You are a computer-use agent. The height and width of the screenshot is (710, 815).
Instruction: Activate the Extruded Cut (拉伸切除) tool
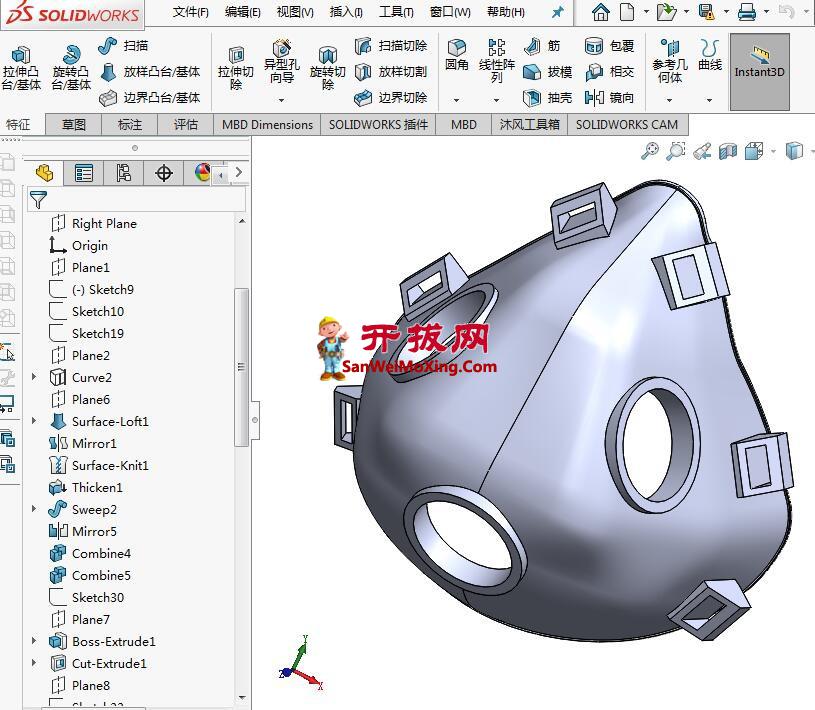click(236, 68)
